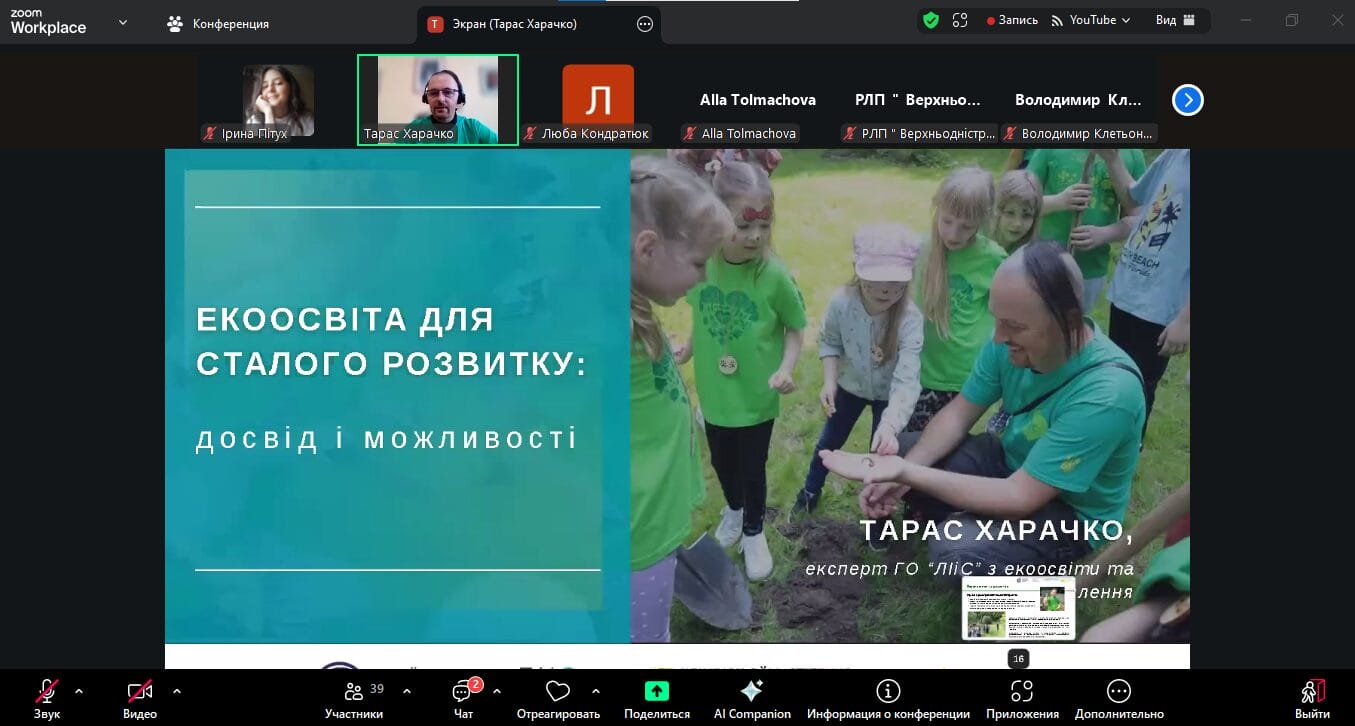Click the Отреагировать reactions heart icon
This screenshot has height=726, width=1355.
558,692
